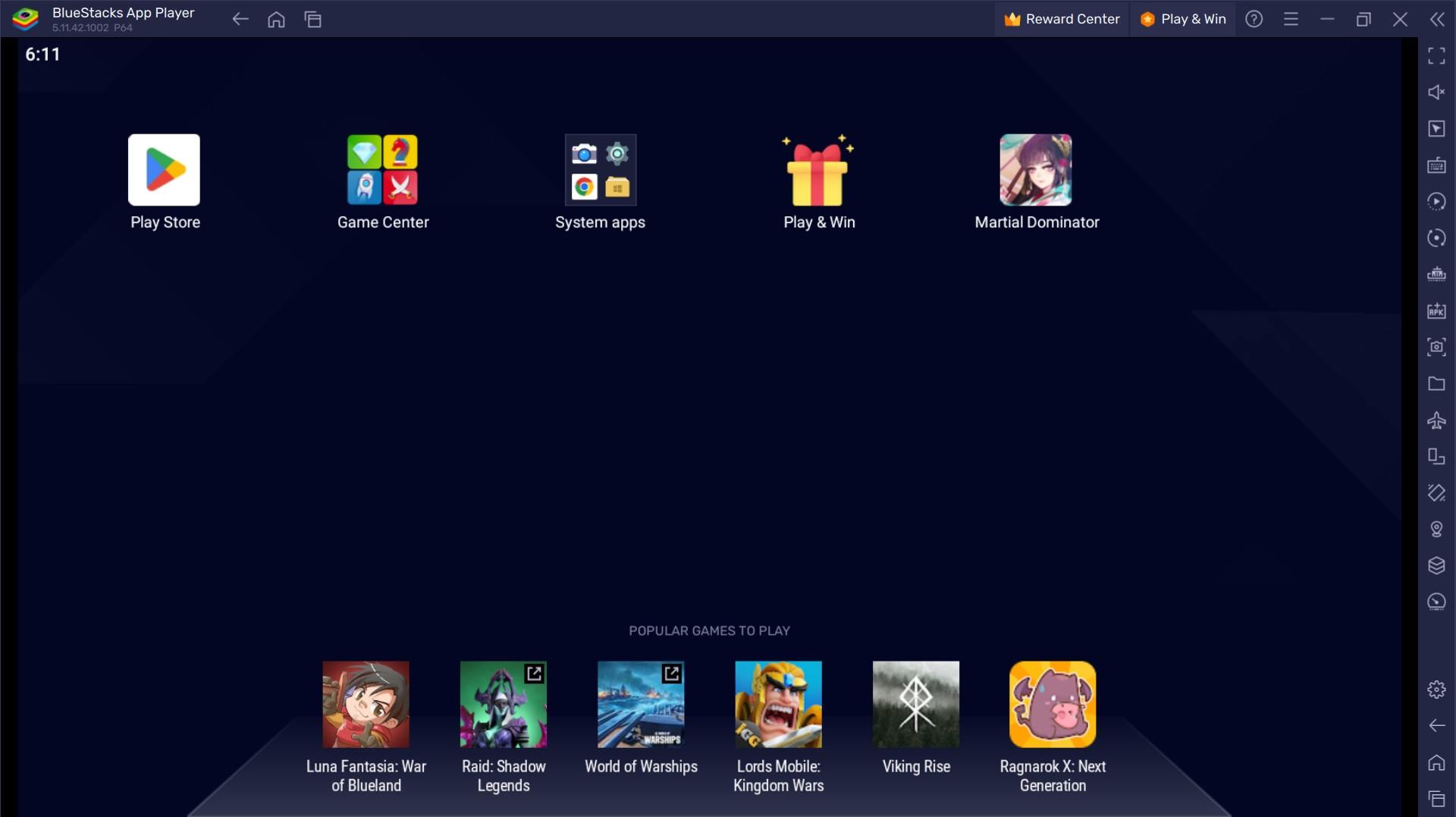Image resolution: width=1456 pixels, height=817 pixels.
Task: Open settings gear in sidebar
Action: click(1436, 689)
